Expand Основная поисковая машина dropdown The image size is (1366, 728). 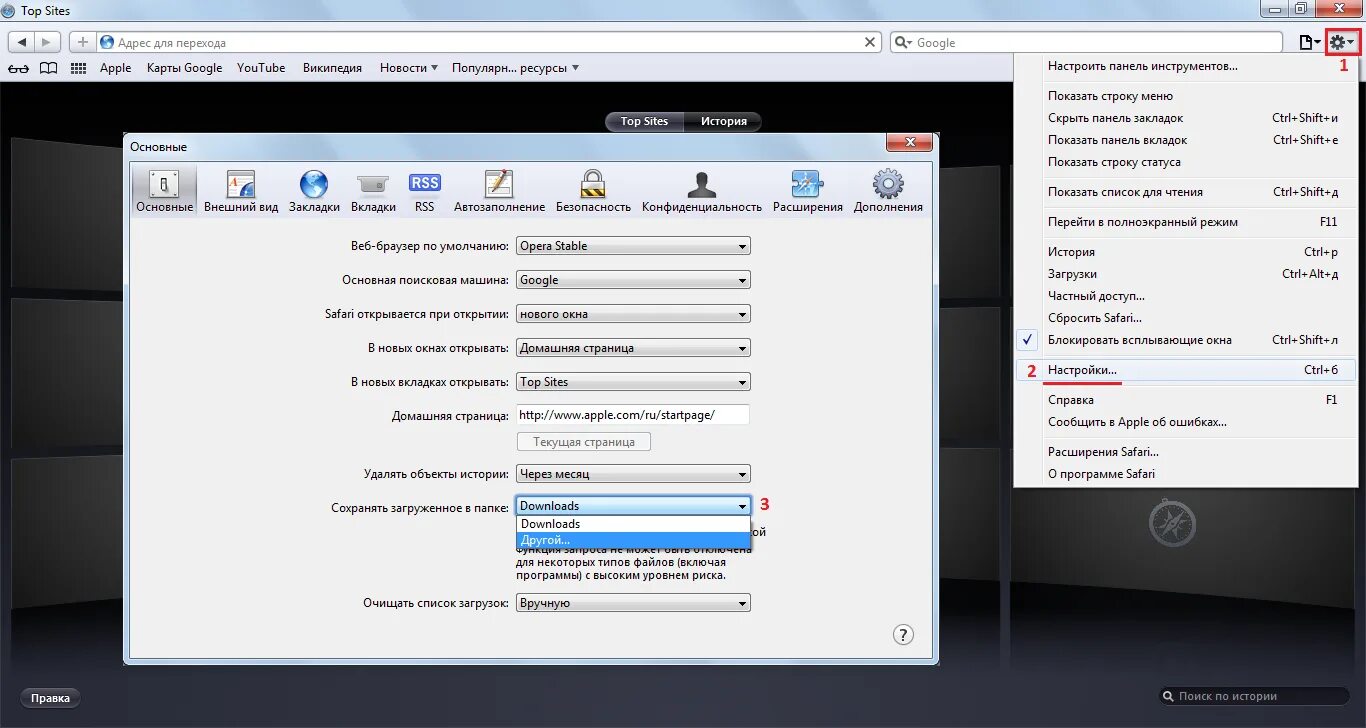click(x=633, y=280)
